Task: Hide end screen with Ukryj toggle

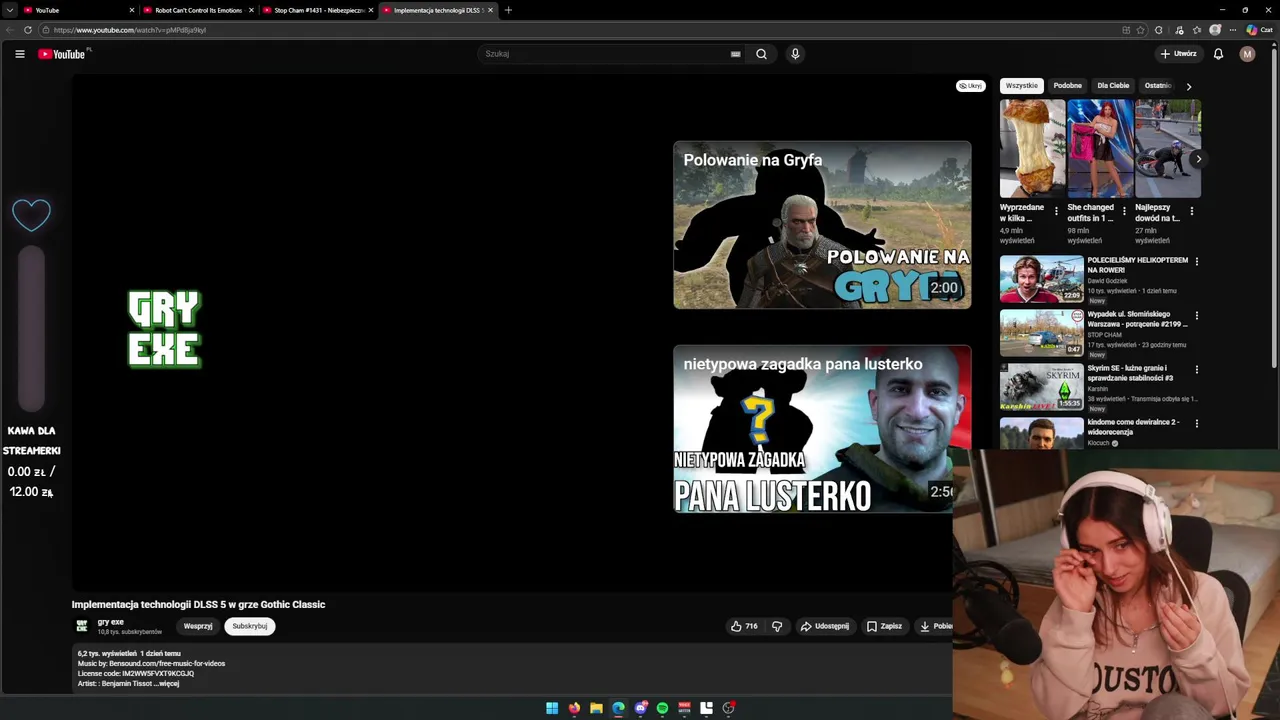Action: (970, 86)
